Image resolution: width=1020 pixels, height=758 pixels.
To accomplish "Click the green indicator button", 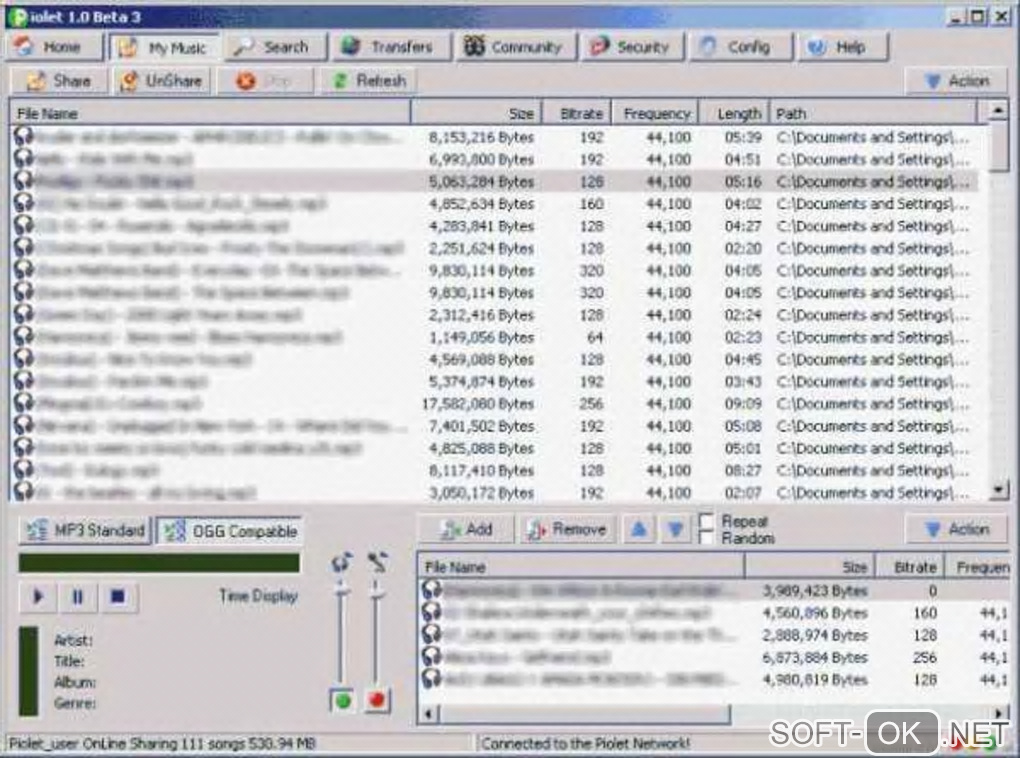I will click(x=343, y=700).
